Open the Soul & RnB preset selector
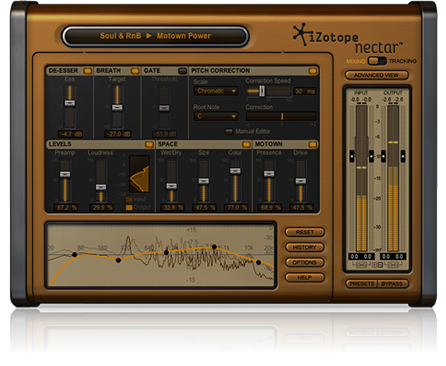This screenshot has width=446, height=366. [155, 36]
